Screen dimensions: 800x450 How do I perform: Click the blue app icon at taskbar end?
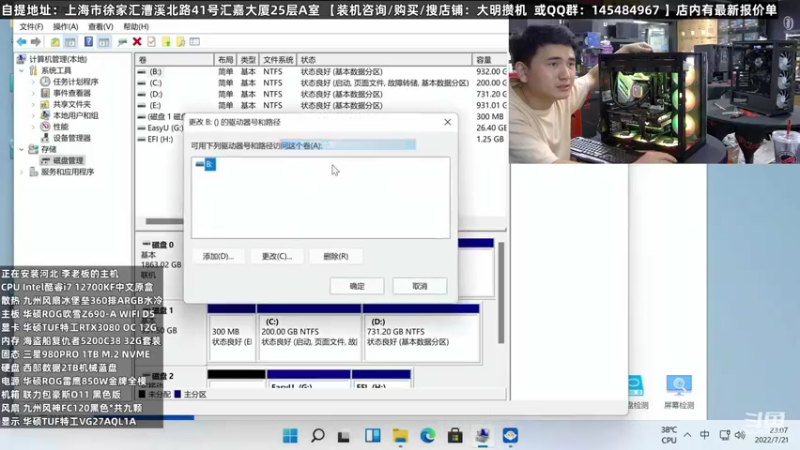pyautogui.click(x=510, y=436)
